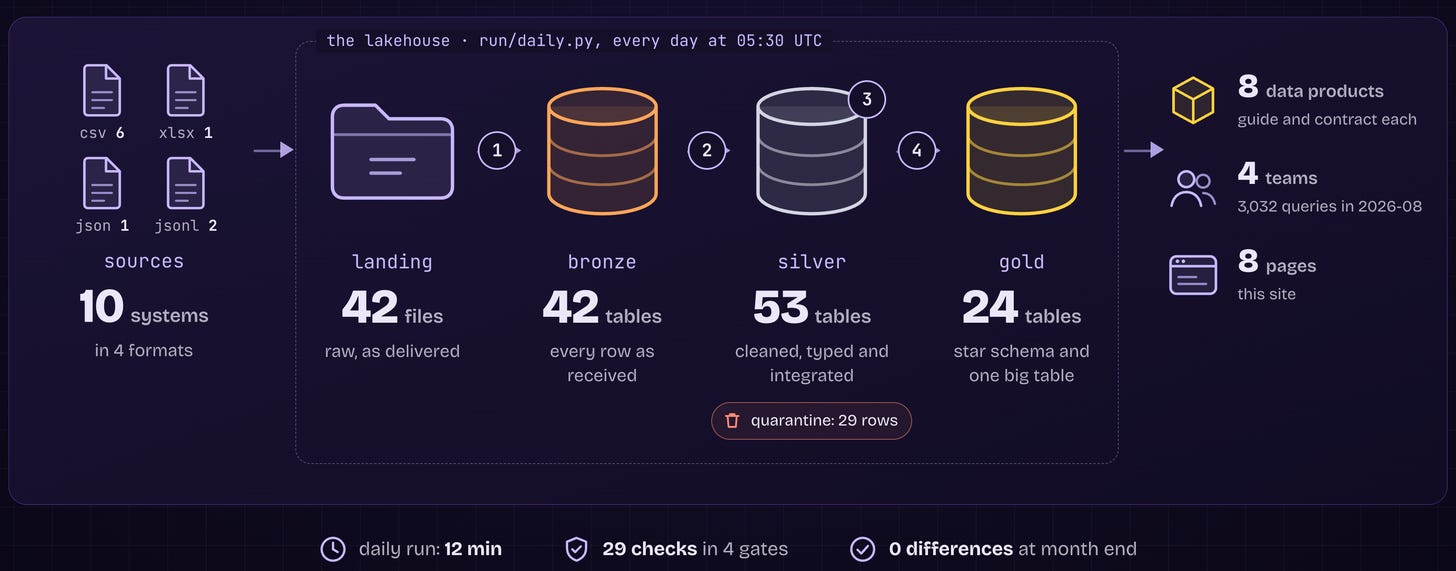Viewport: 1456px width, 571px height.
Task: Click the 'in 4 formats' caption
Action: pyautogui.click(x=144, y=351)
